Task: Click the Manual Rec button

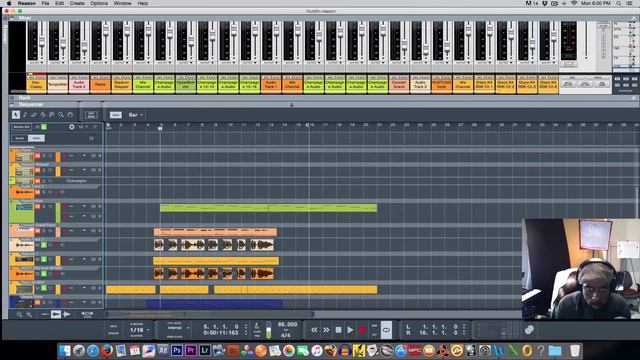Action: (x=21, y=127)
